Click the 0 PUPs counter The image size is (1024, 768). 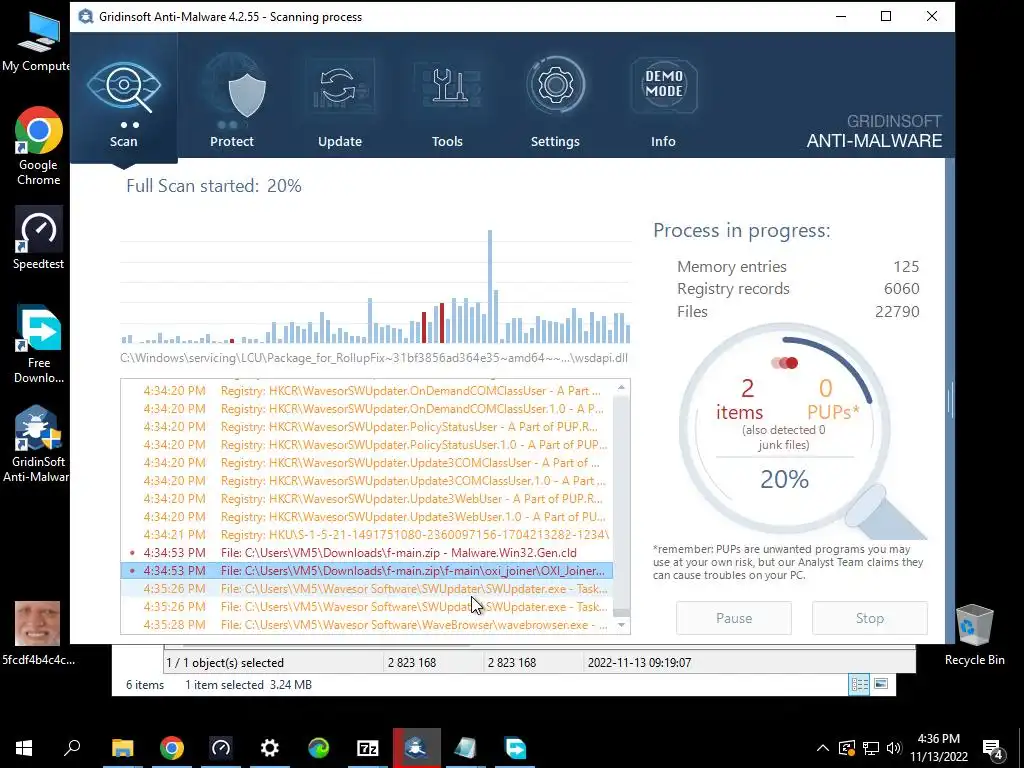(x=833, y=400)
